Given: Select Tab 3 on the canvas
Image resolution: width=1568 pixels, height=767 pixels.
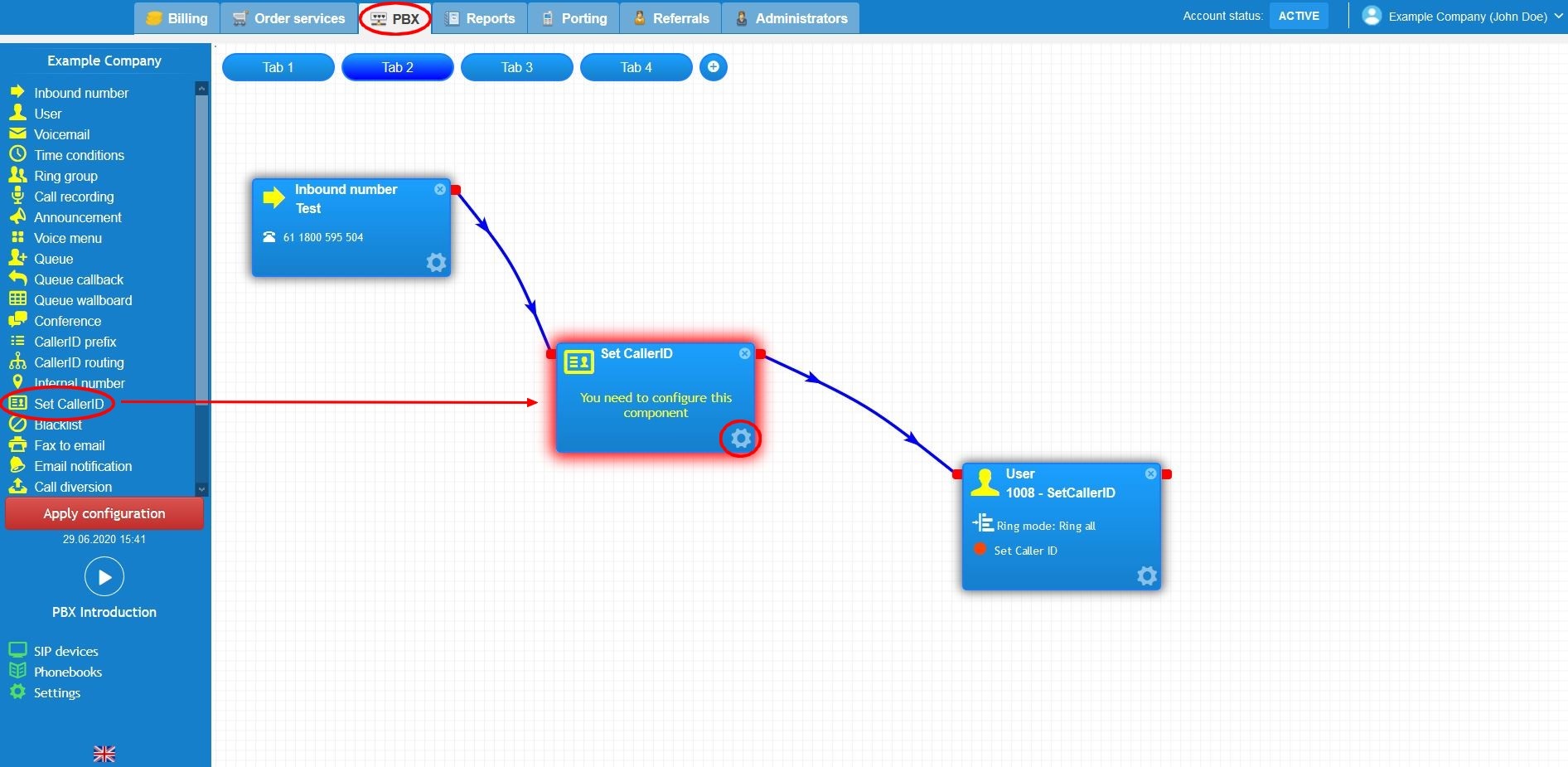Looking at the screenshot, I should pyautogui.click(x=517, y=67).
